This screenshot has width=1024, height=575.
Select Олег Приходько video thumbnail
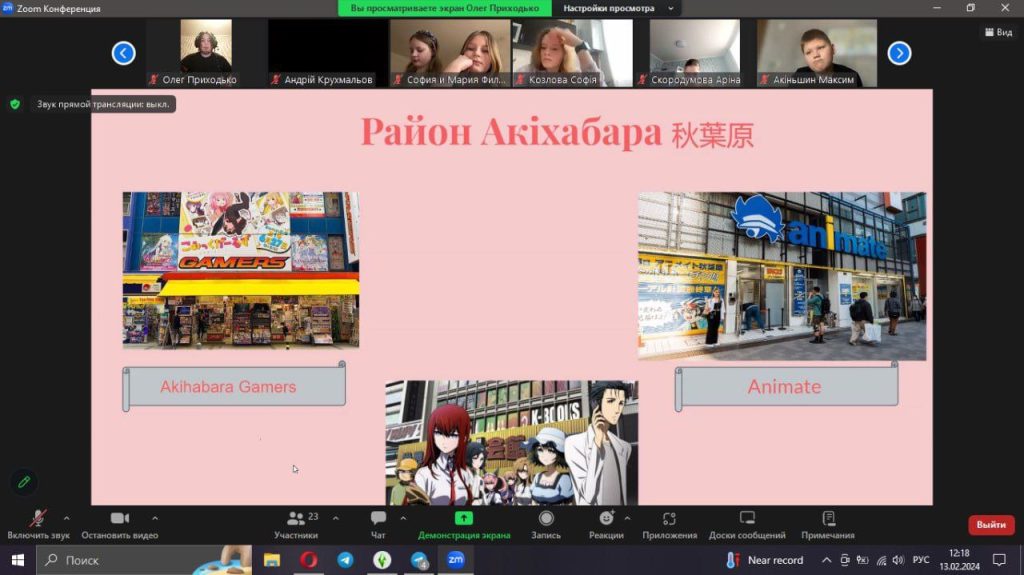[206, 52]
